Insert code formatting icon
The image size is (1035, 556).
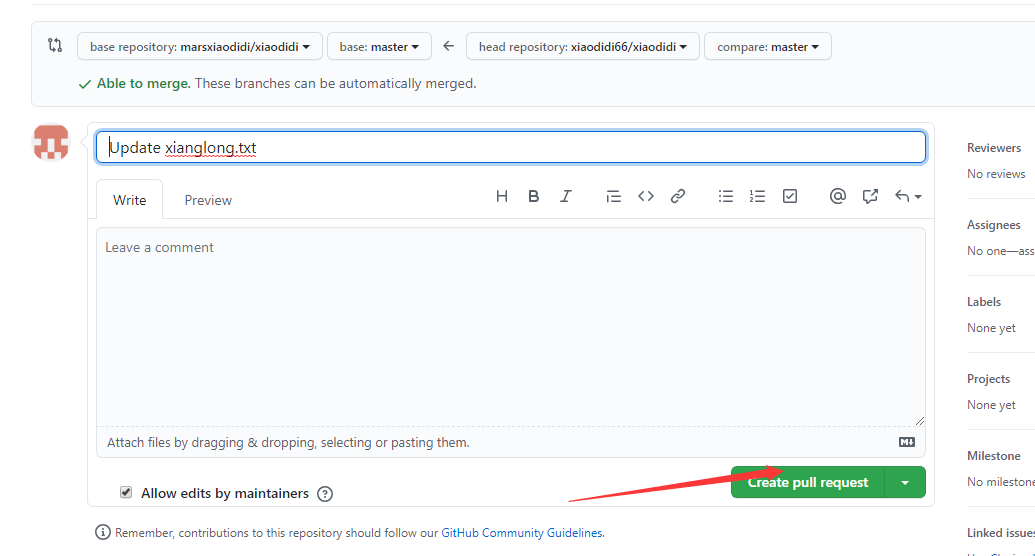(646, 196)
